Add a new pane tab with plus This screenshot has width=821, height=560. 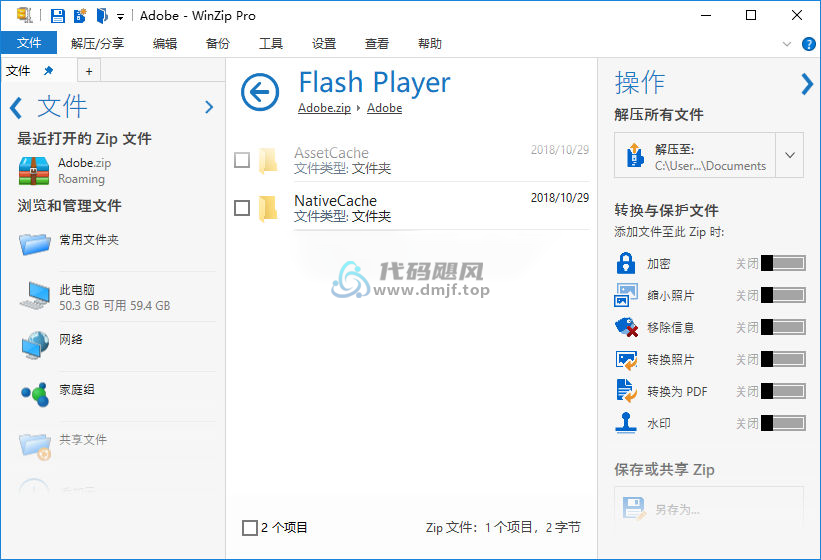(x=89, y=71)
